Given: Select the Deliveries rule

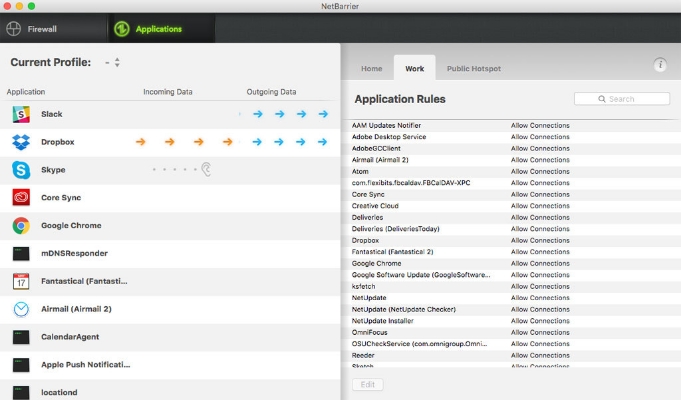Looking at the screenshot, I should click(x=367, y=218).
